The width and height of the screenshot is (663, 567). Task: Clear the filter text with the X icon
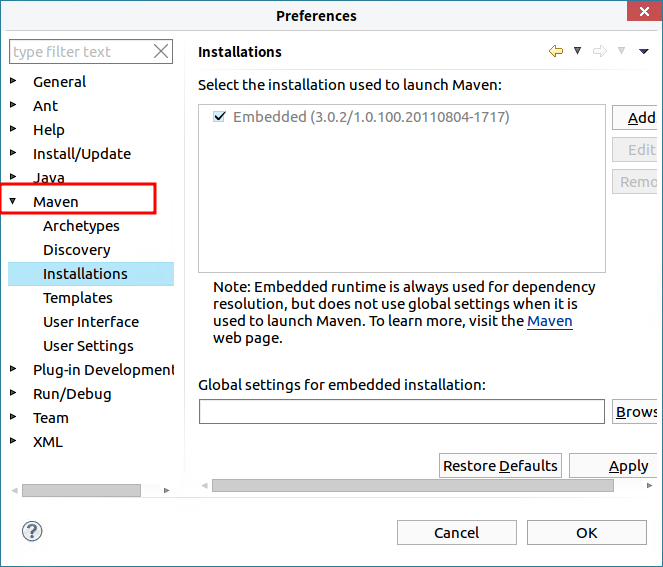coord(161,52)
